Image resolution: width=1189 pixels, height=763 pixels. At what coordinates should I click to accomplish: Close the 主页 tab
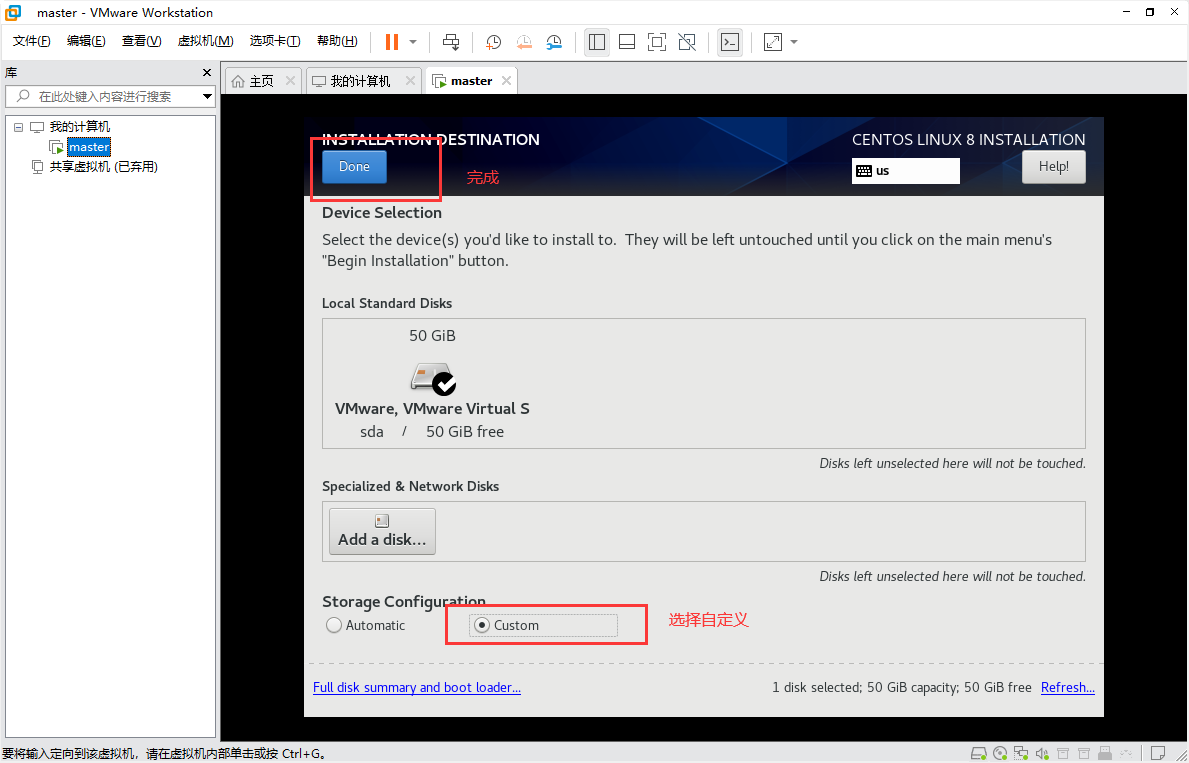(x=290, y=80)
